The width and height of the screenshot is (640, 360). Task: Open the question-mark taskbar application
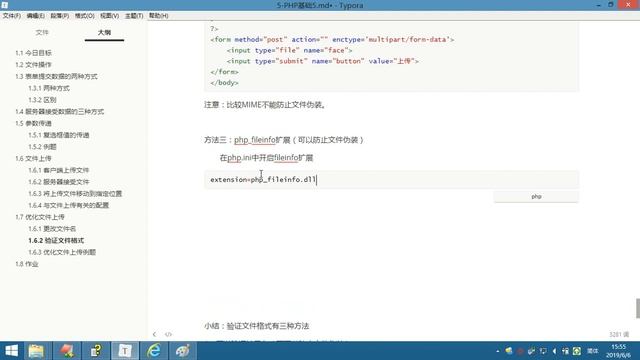[96, 351]
